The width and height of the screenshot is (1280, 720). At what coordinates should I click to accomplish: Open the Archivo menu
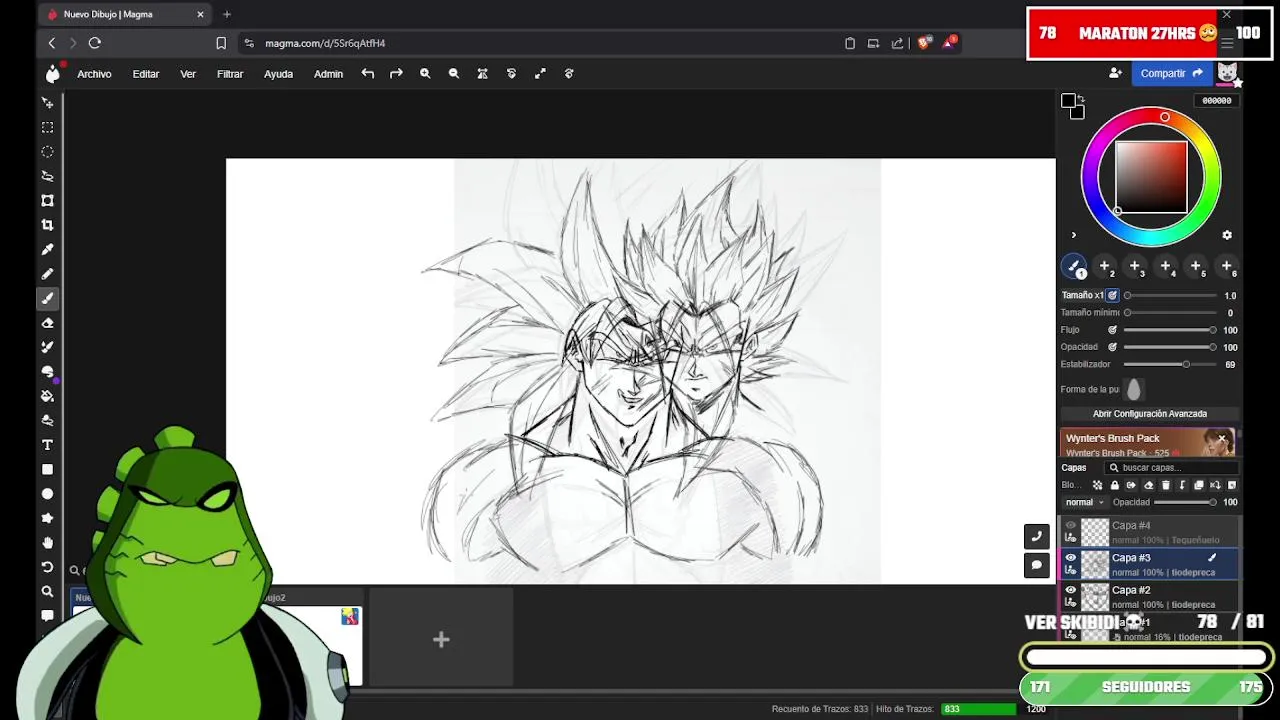coord(94,74)
